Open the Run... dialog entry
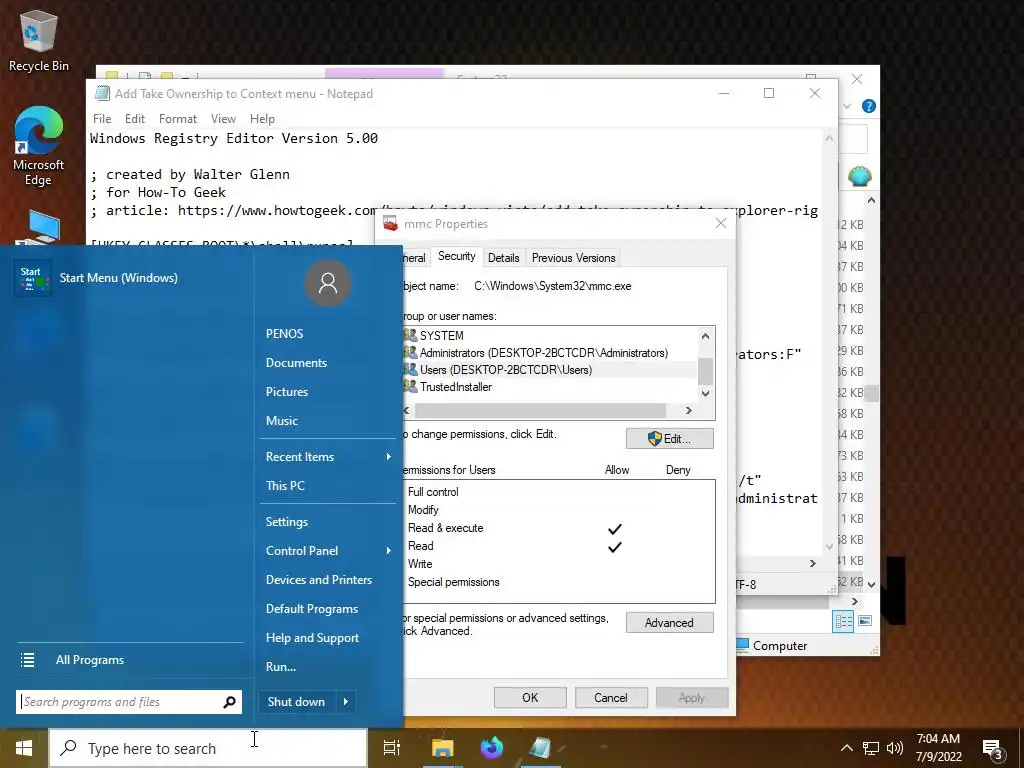This screenshot has height=768, width=1024. [281, 667]
